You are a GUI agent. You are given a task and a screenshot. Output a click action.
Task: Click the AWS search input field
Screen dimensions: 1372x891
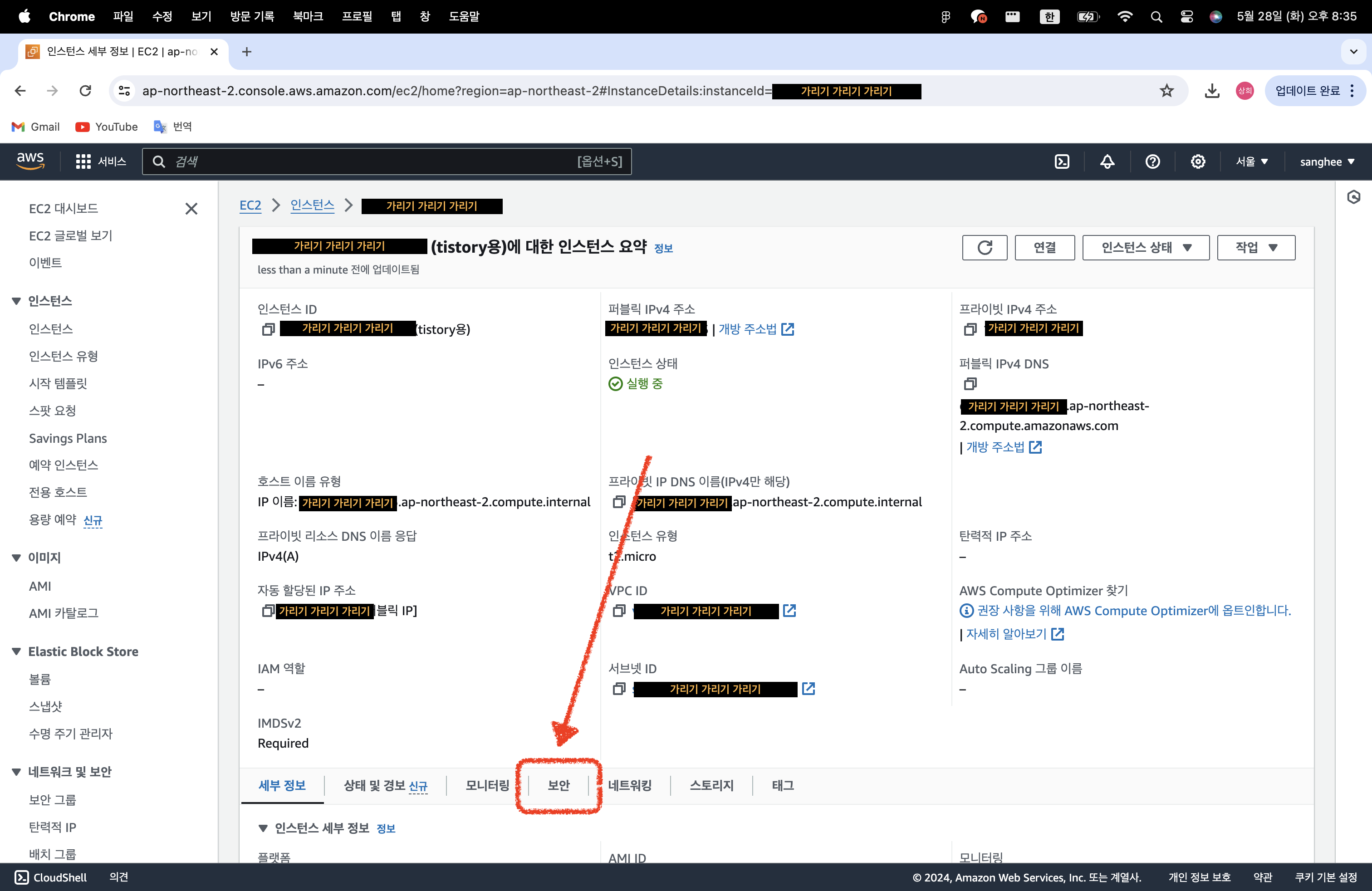click(x=375, y=162)
